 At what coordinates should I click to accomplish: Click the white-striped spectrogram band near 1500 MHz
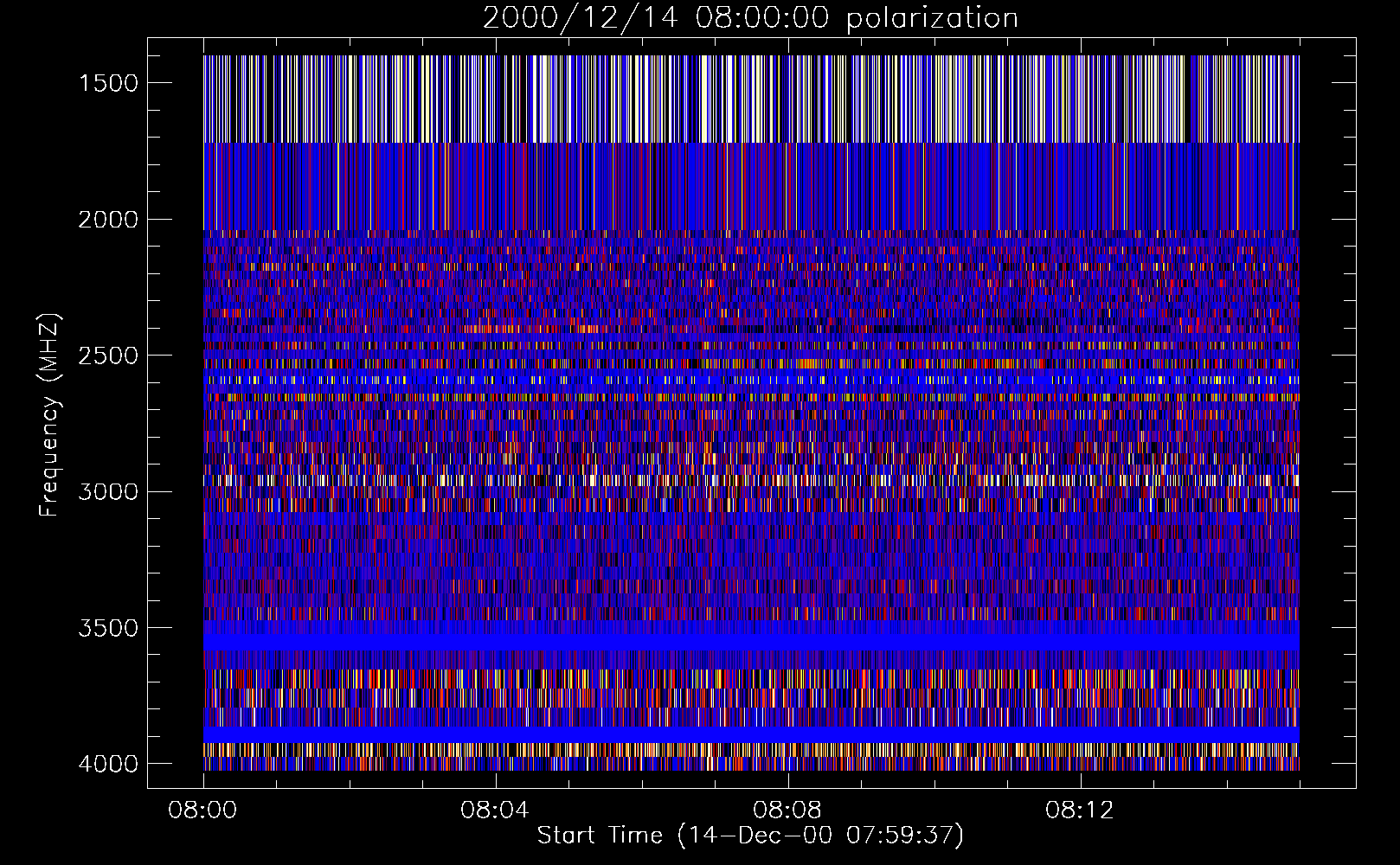pos(751,99)
